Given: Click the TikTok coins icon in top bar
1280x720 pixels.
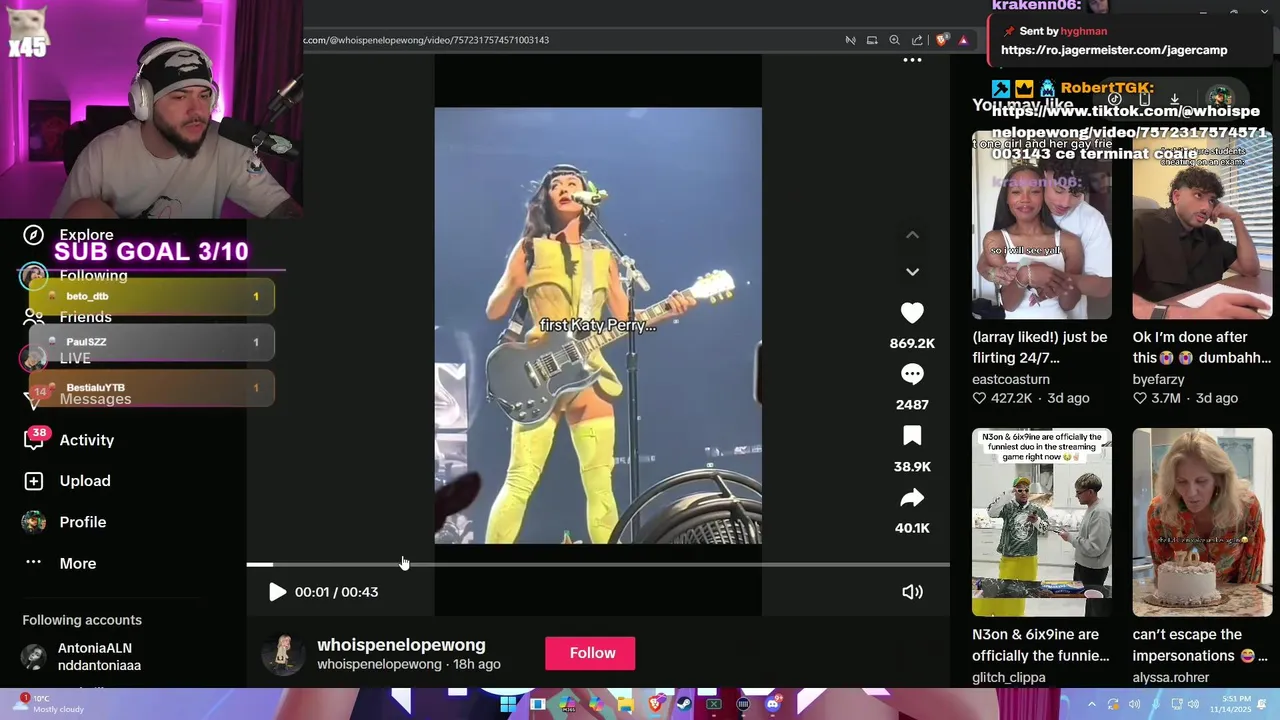Looking at the screenshot, I should tap(1115, 99).
